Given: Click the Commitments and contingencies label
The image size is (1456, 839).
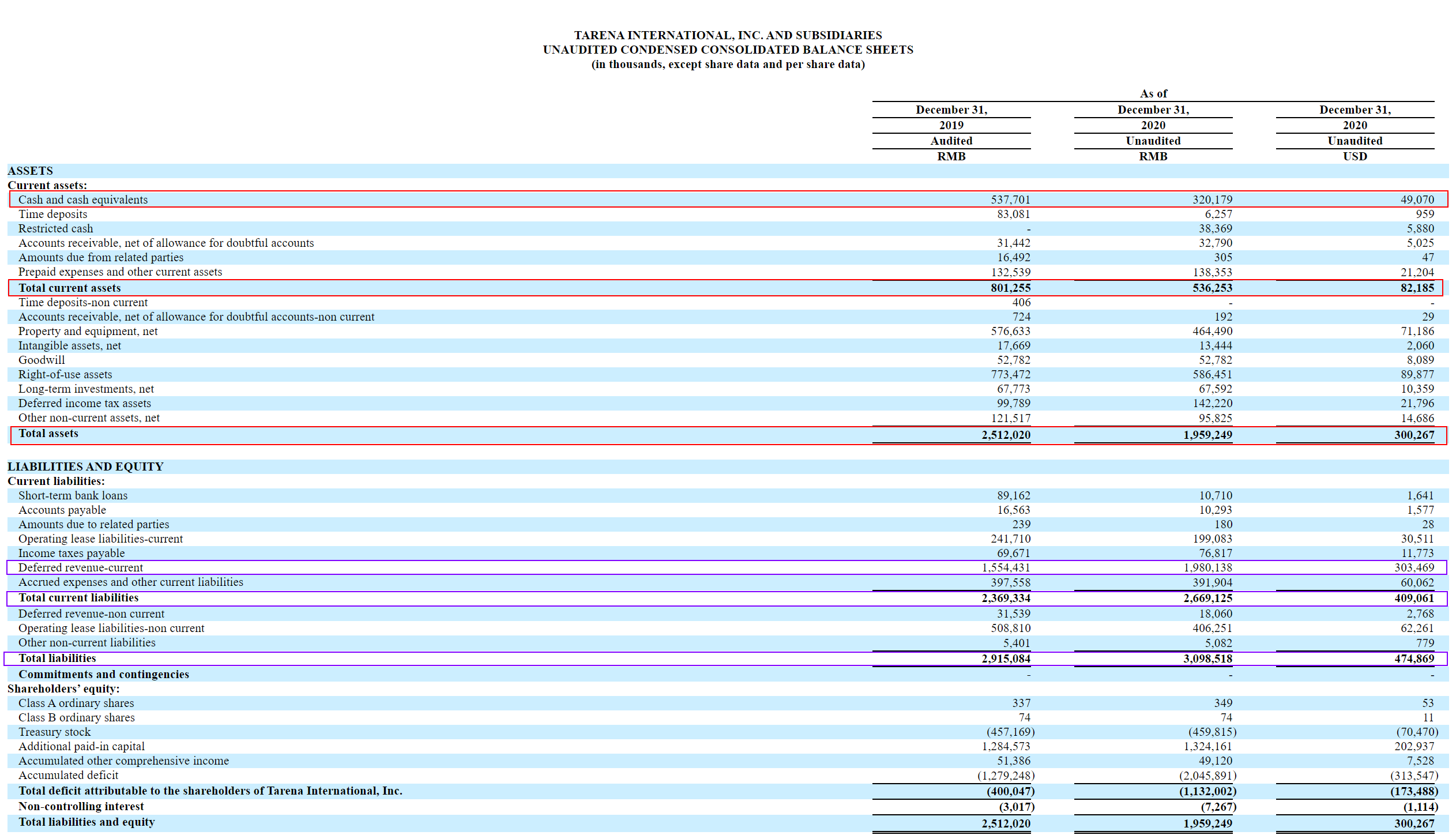Looking at the screenshot, I should coord(103,674).
